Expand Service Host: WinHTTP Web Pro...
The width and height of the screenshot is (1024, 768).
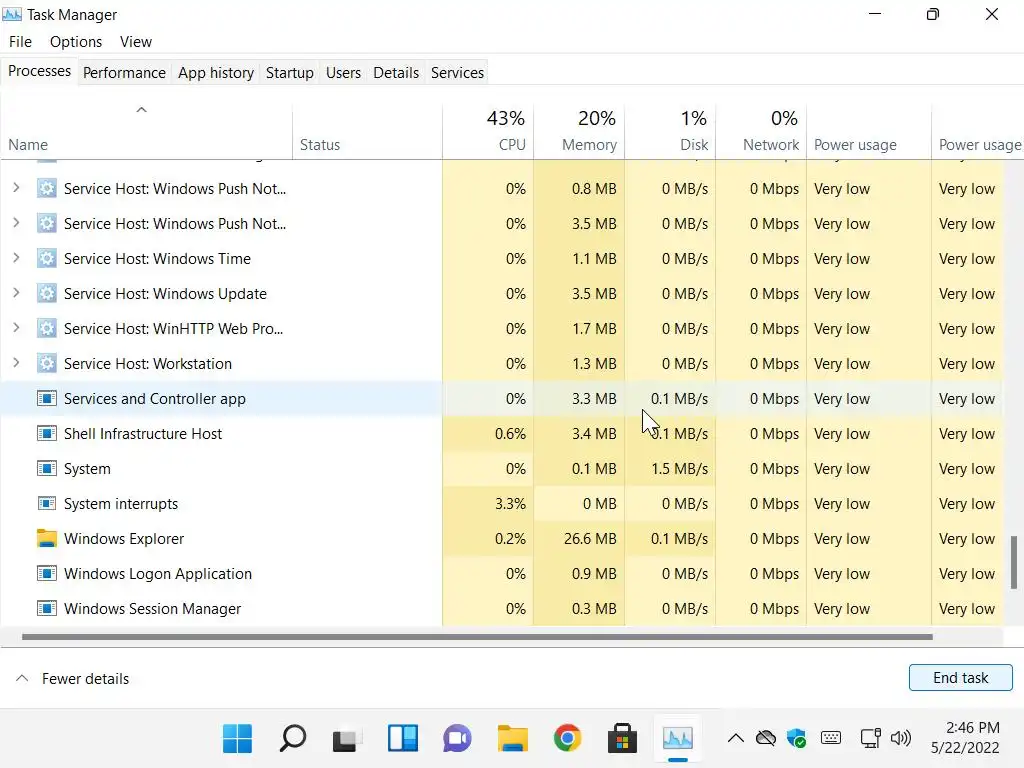(x=16, y=328)
